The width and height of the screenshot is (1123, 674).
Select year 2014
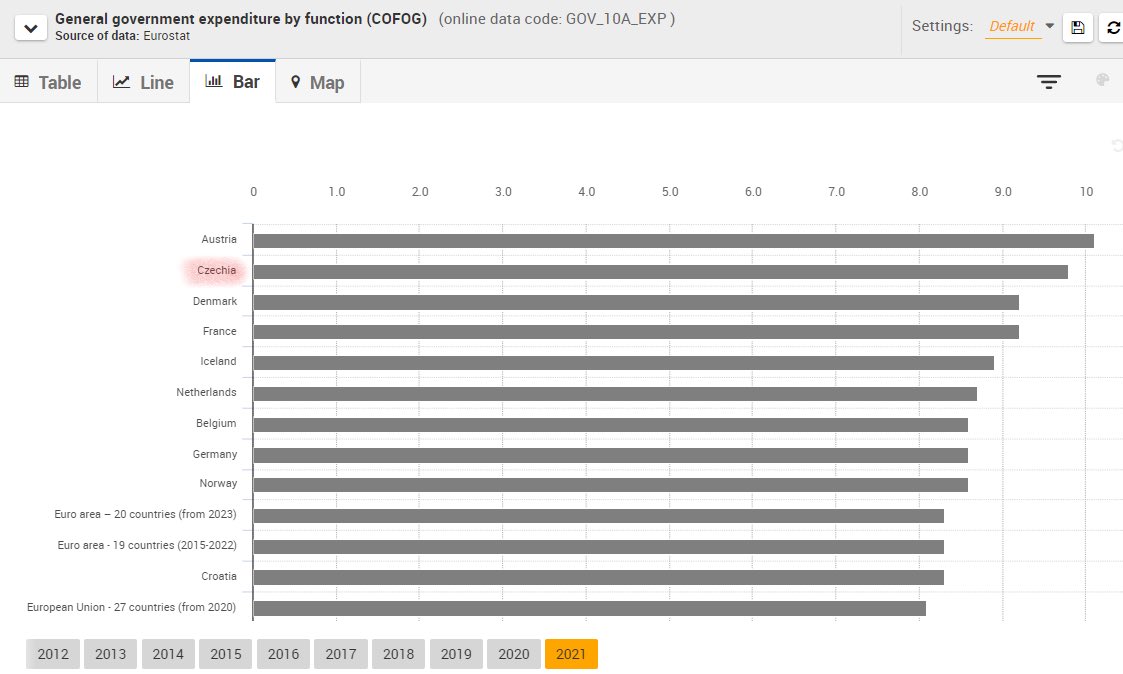[x=168, y=654]
